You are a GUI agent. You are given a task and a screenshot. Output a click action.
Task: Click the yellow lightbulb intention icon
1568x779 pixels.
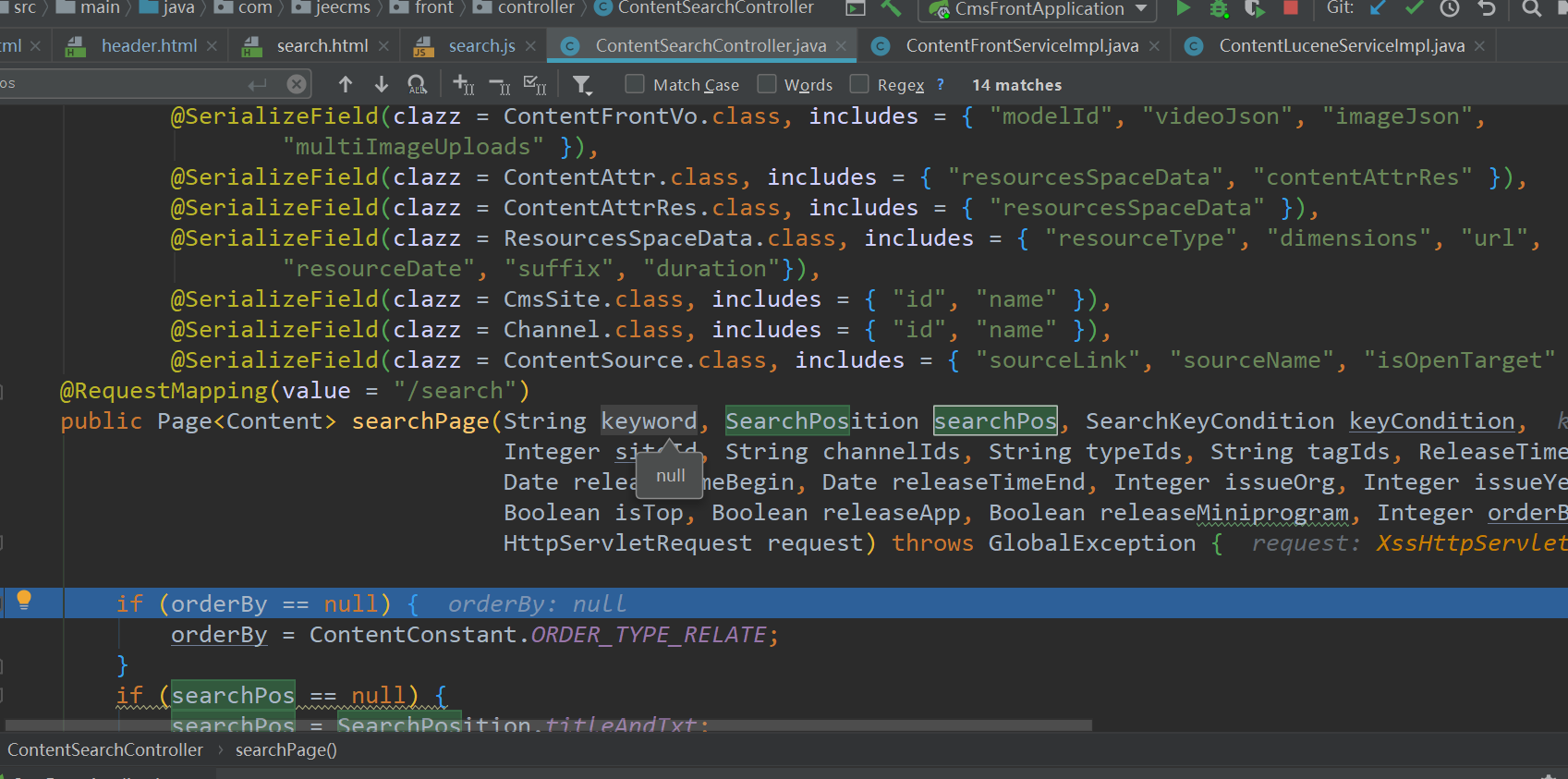24,600
